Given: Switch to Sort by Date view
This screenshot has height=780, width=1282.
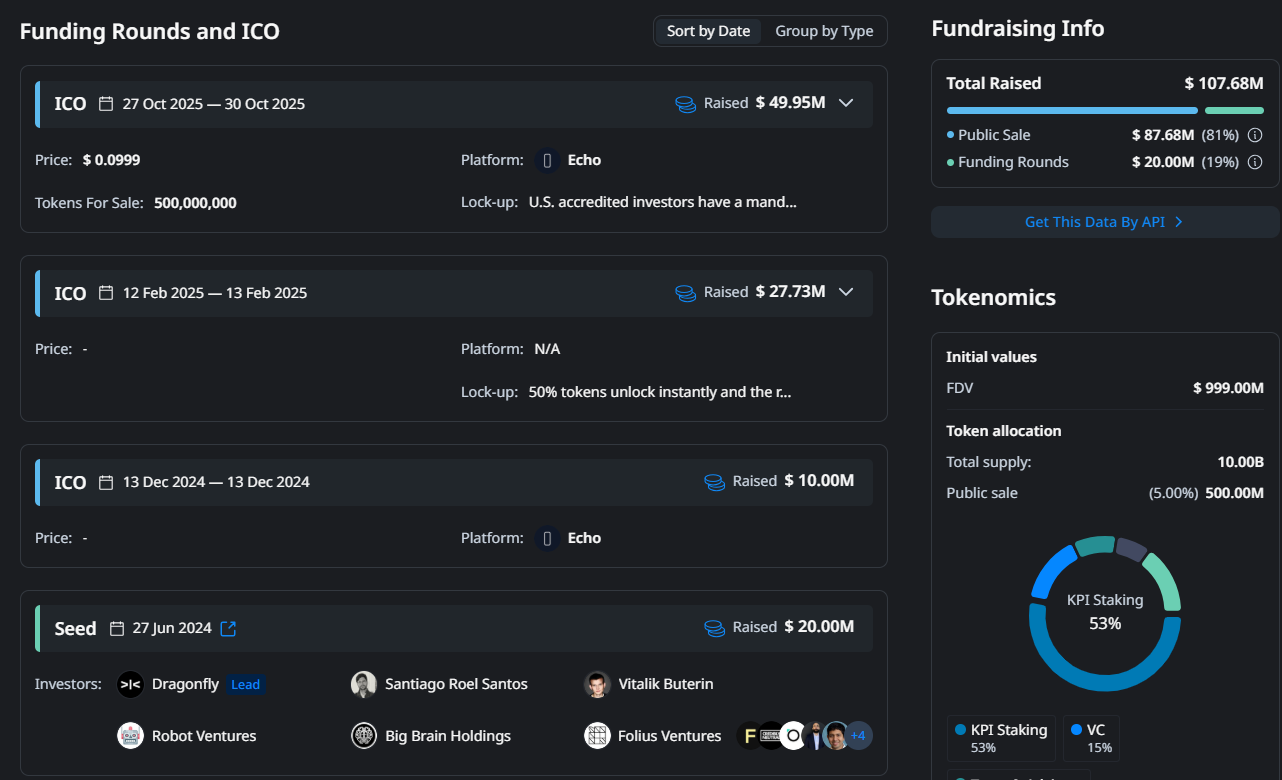Looking at the screenshot, I should (708, 31).
